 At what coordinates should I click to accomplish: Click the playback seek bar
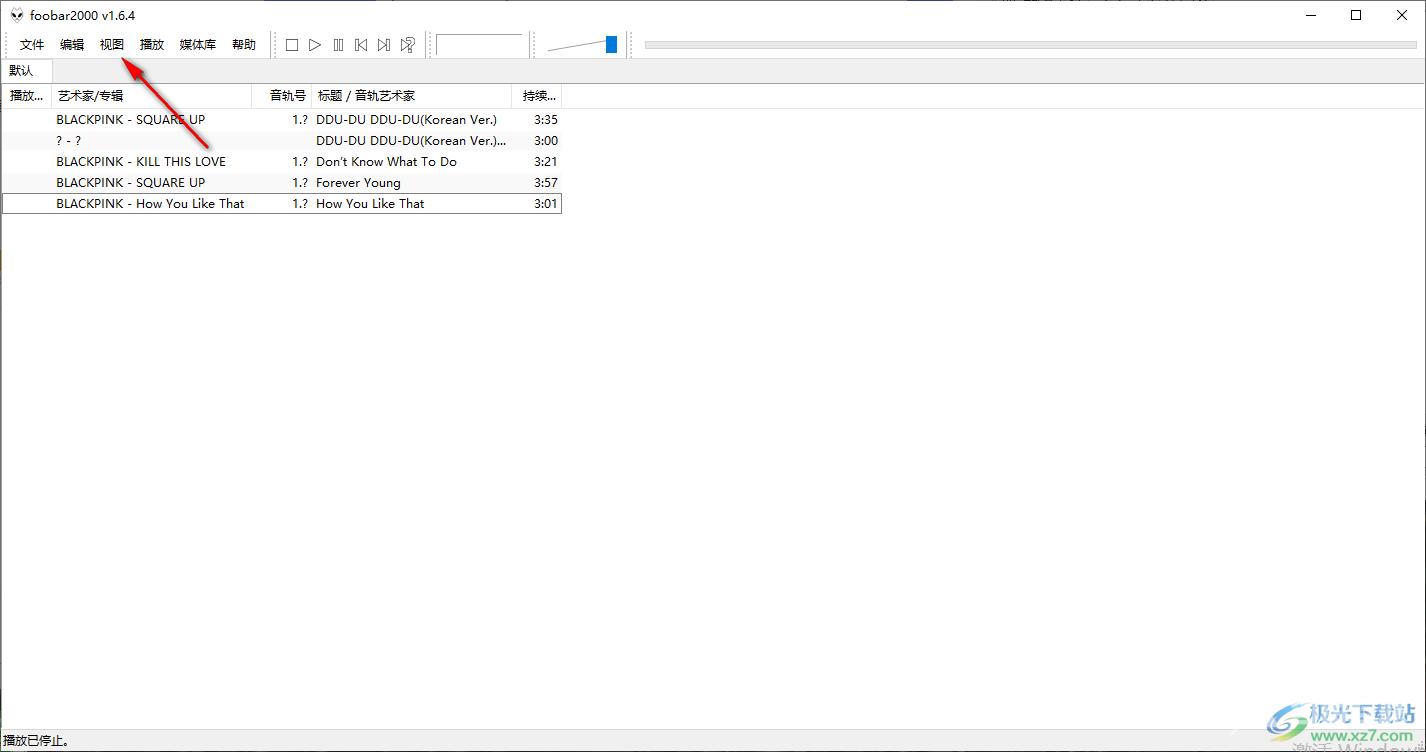pyautogui.click(x=1031, y=45)
